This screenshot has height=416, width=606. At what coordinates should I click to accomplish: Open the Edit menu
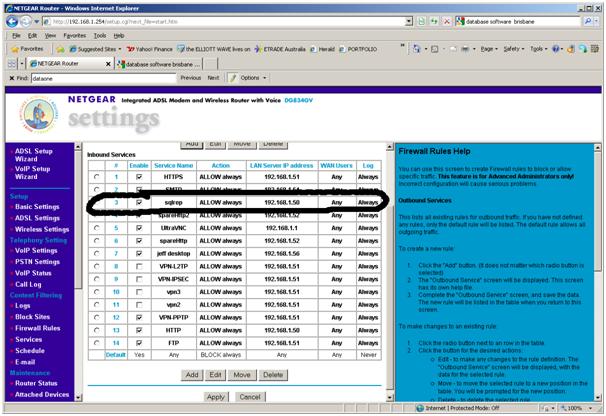[x=32, y=36]
